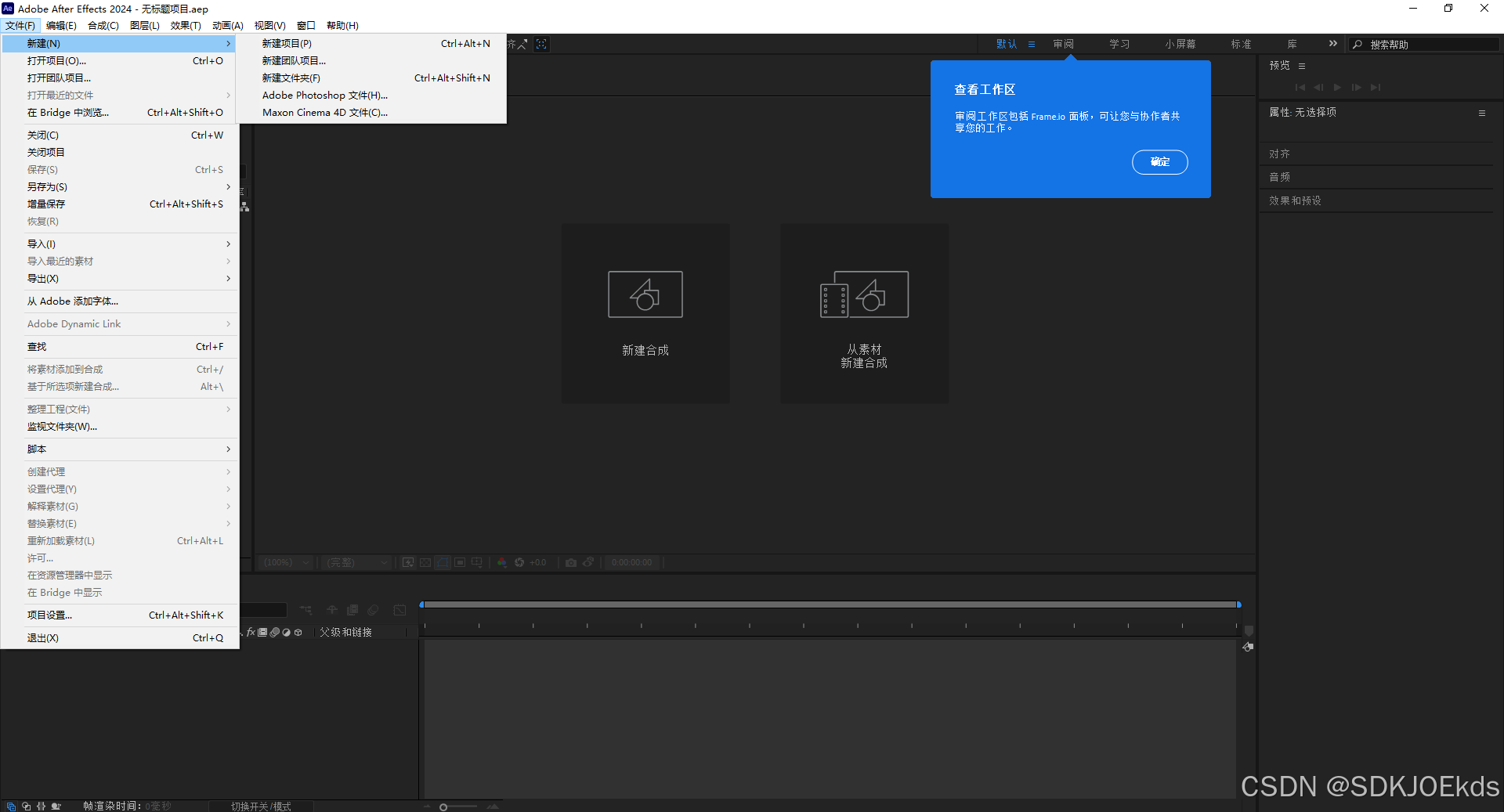This screenshot has height=812, width=1504.
Task: Click the 确定 button in workspace tooltip
Action: point(1159,161)
